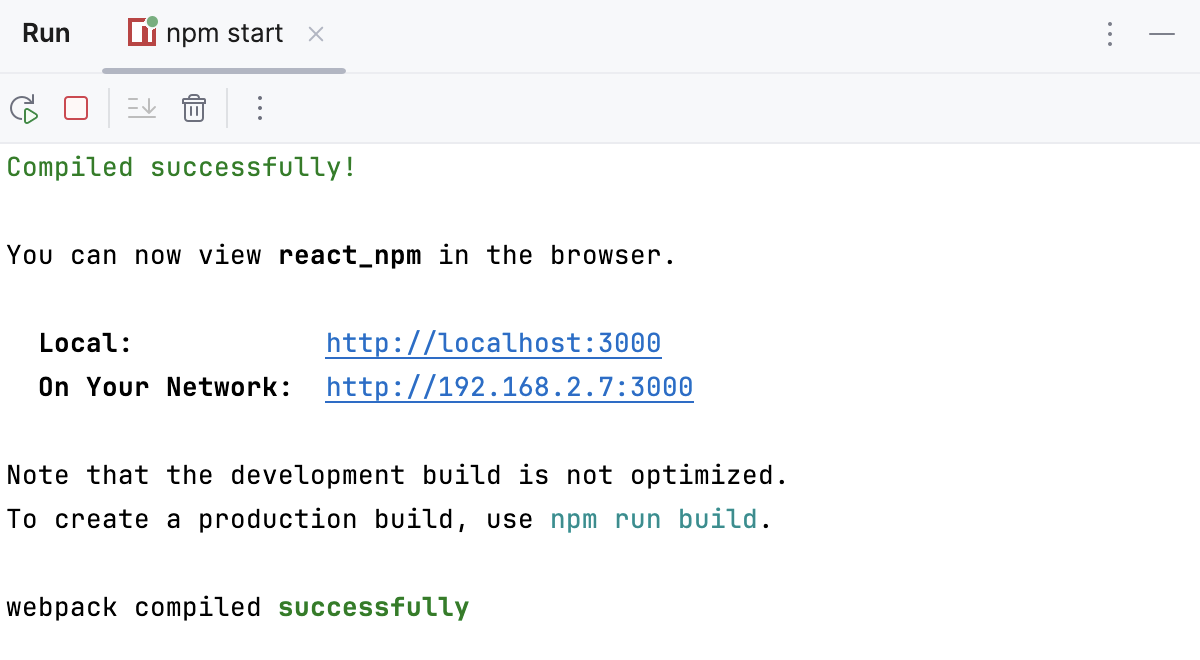Image resolution: width=1200 pixels, height=660 pixels.
Task: Open the console's more-options kebab menu
Action: click(x=259, y=108)
